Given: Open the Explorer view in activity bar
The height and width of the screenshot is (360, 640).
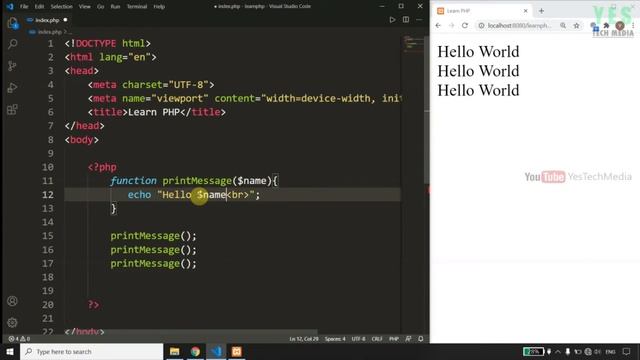Looking at the screenshot, I should 12,23.
